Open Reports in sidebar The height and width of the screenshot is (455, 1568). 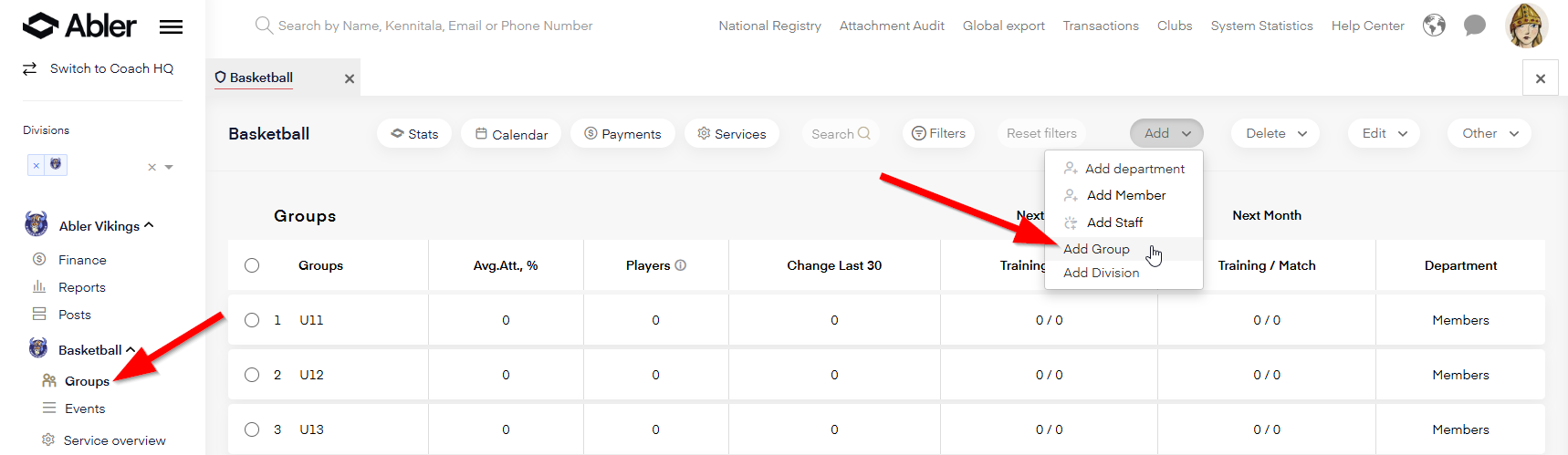point(82,287)
